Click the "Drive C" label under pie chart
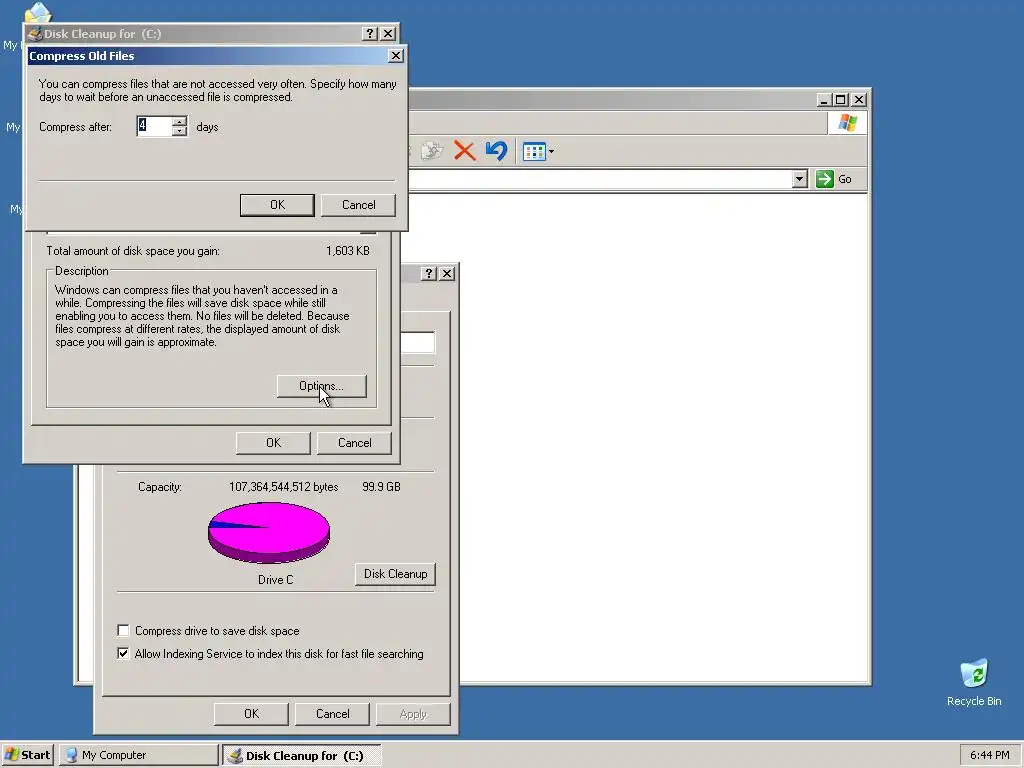Image resolution: width=1024 pixels, height=768 pixels. pos(276,579)
